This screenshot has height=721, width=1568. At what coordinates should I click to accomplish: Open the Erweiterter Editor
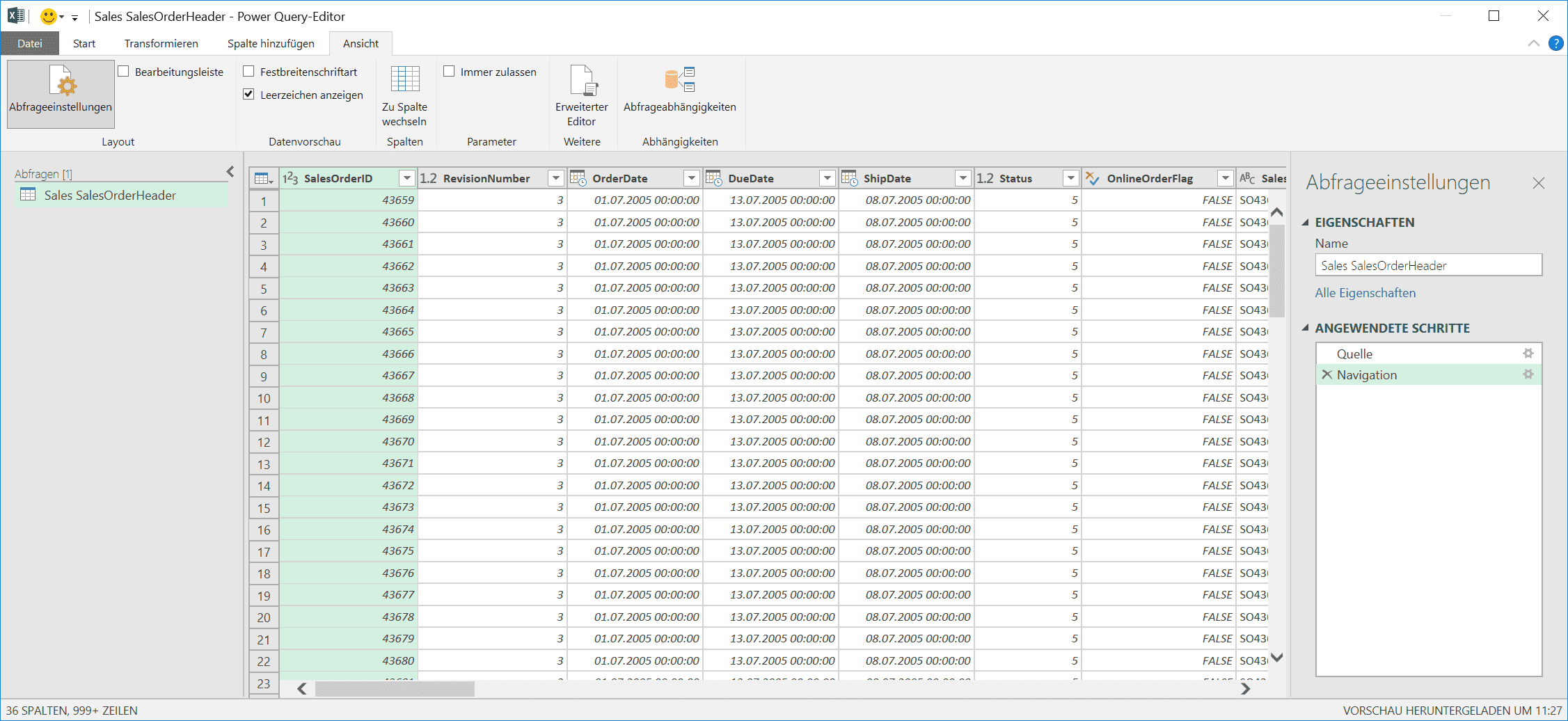(582, 96)
